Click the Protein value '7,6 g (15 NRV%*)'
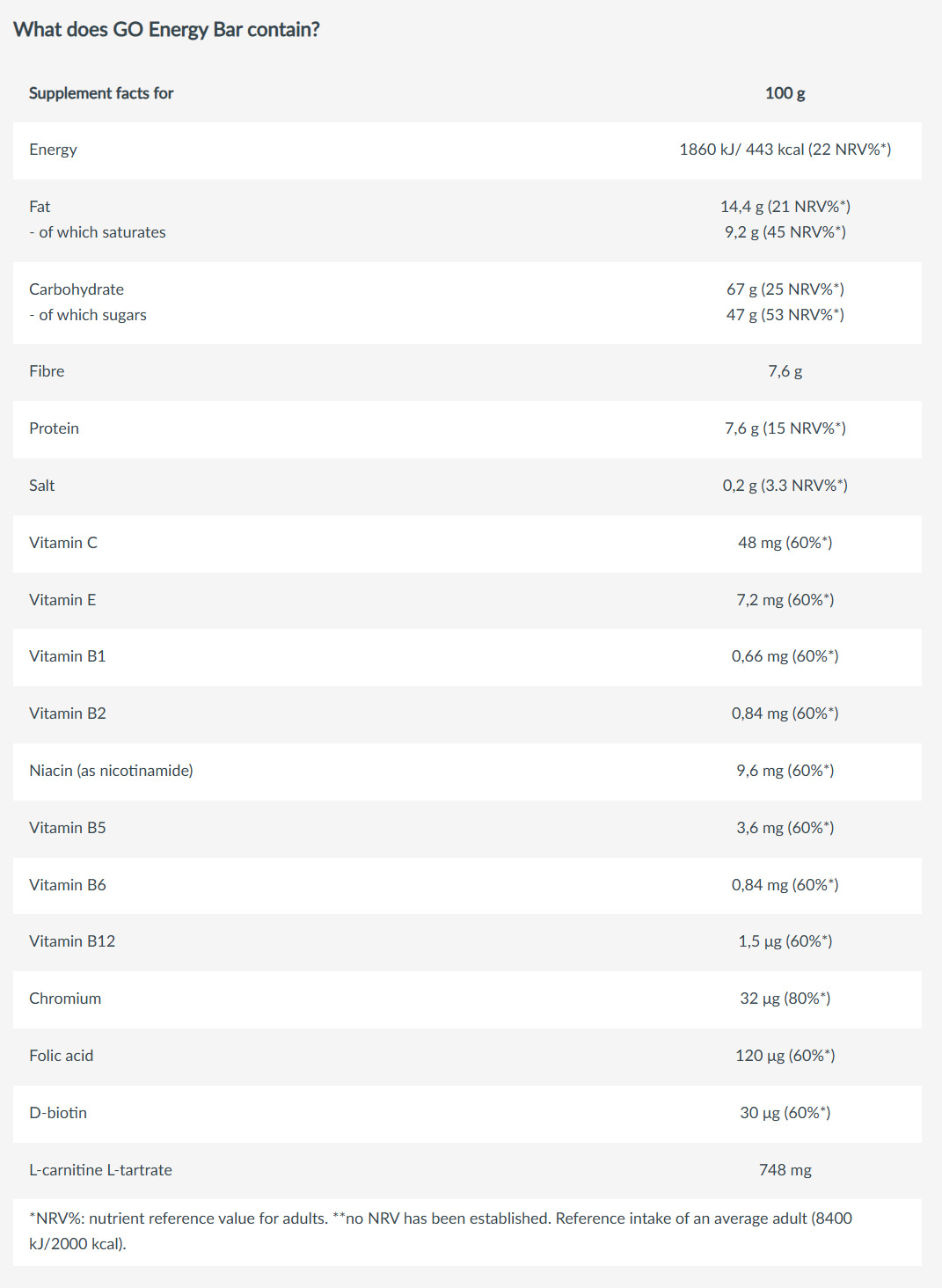This screenshot has width=942, height=1288. point(785,428)
